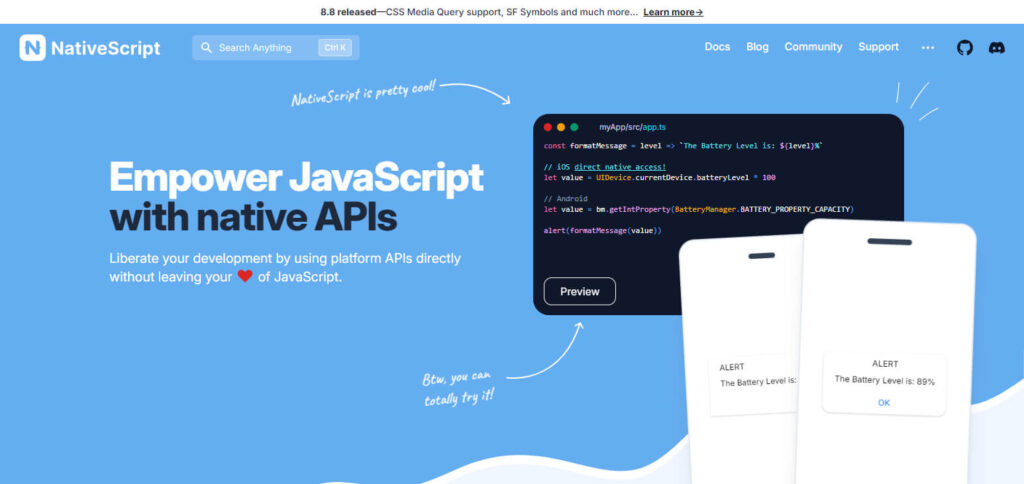This screenshot has width=1024, height=484.
Task: Open the Discord community icon
Action: click(x=997, y=48)
